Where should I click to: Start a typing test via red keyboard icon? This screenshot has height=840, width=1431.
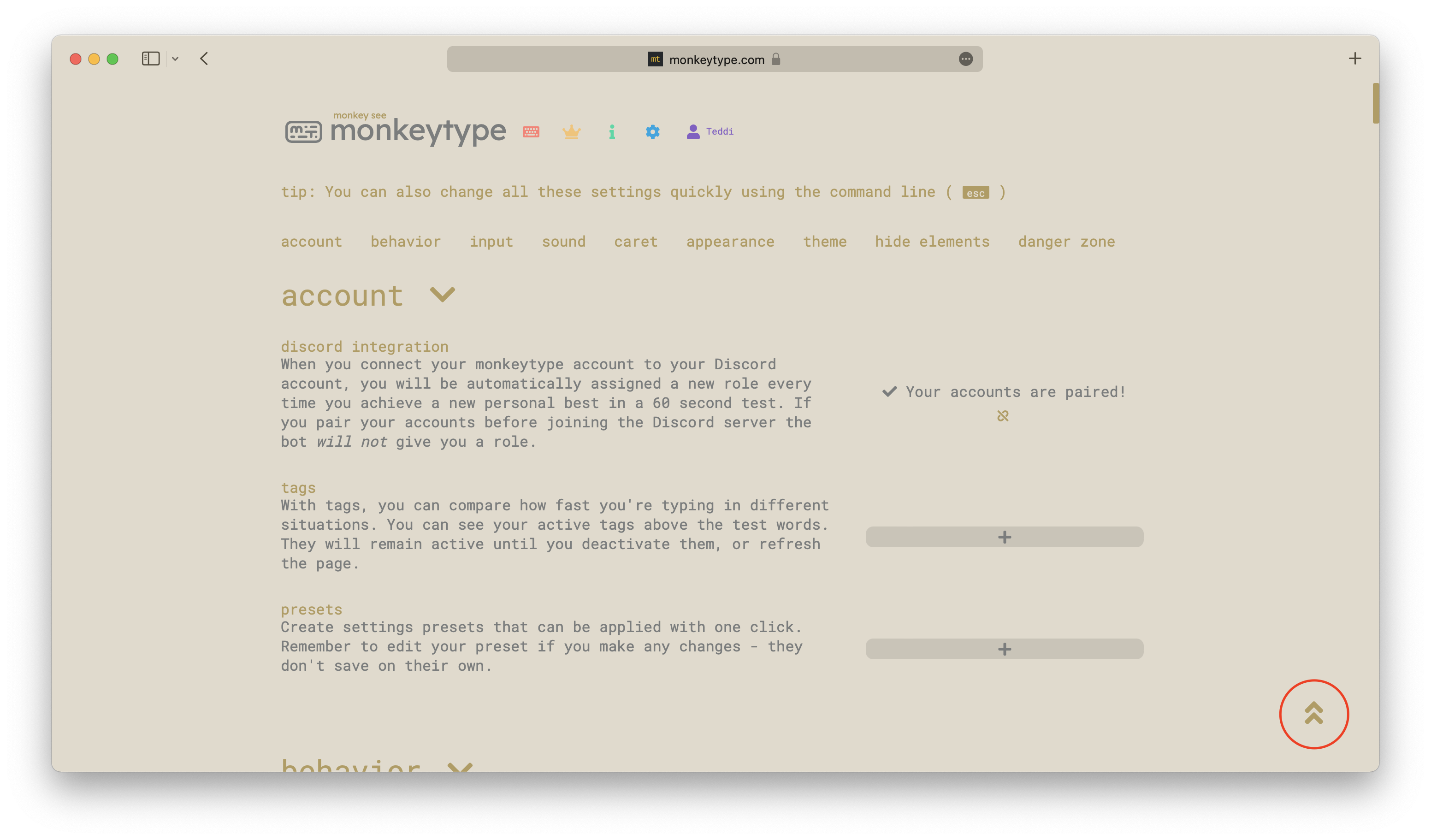(x=531, y=132)
